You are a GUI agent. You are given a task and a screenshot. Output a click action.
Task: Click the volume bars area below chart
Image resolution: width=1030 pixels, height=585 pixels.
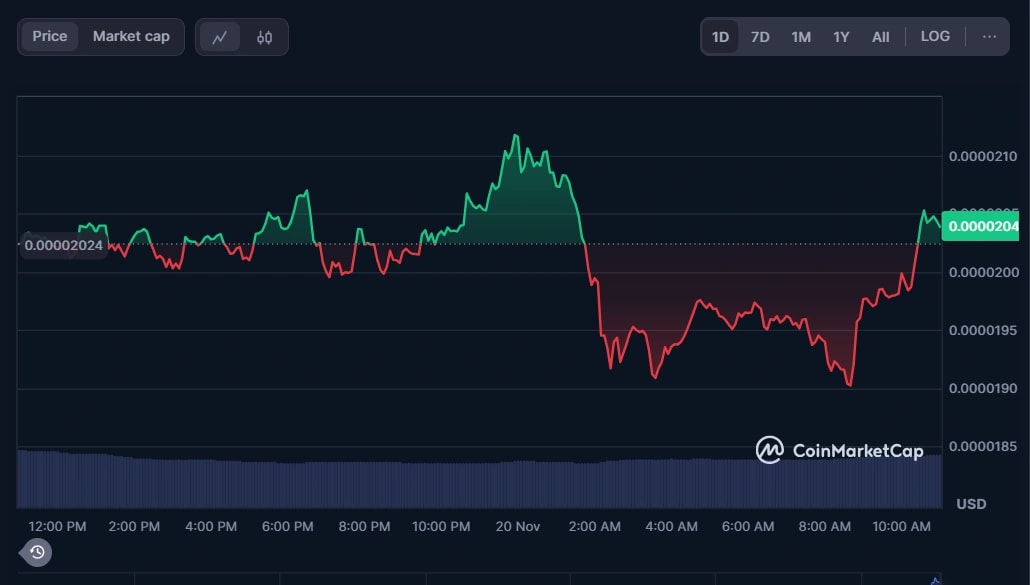480,483
